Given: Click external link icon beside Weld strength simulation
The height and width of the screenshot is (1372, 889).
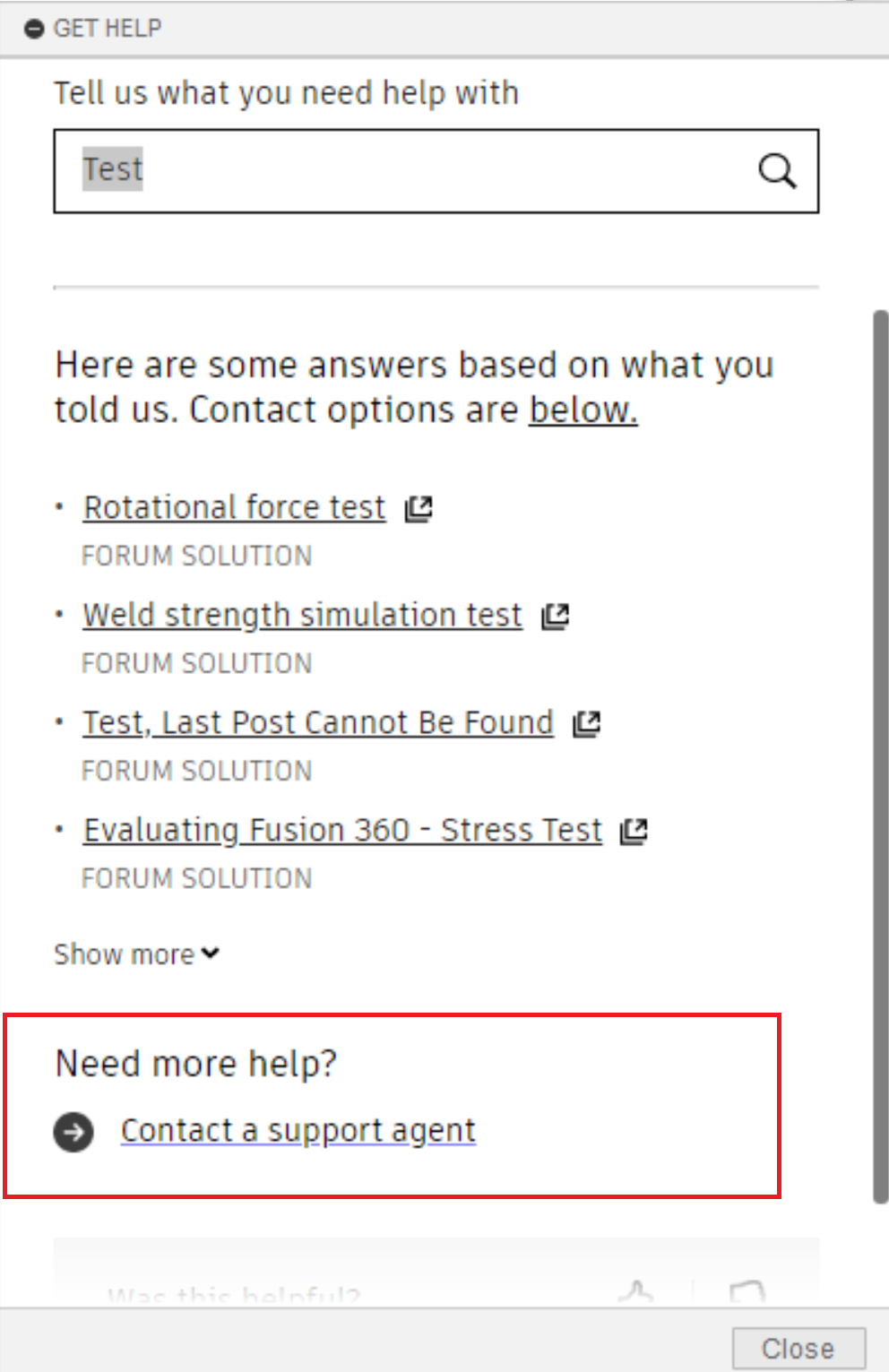Looking at the screenshot, I should click(556, 616).
